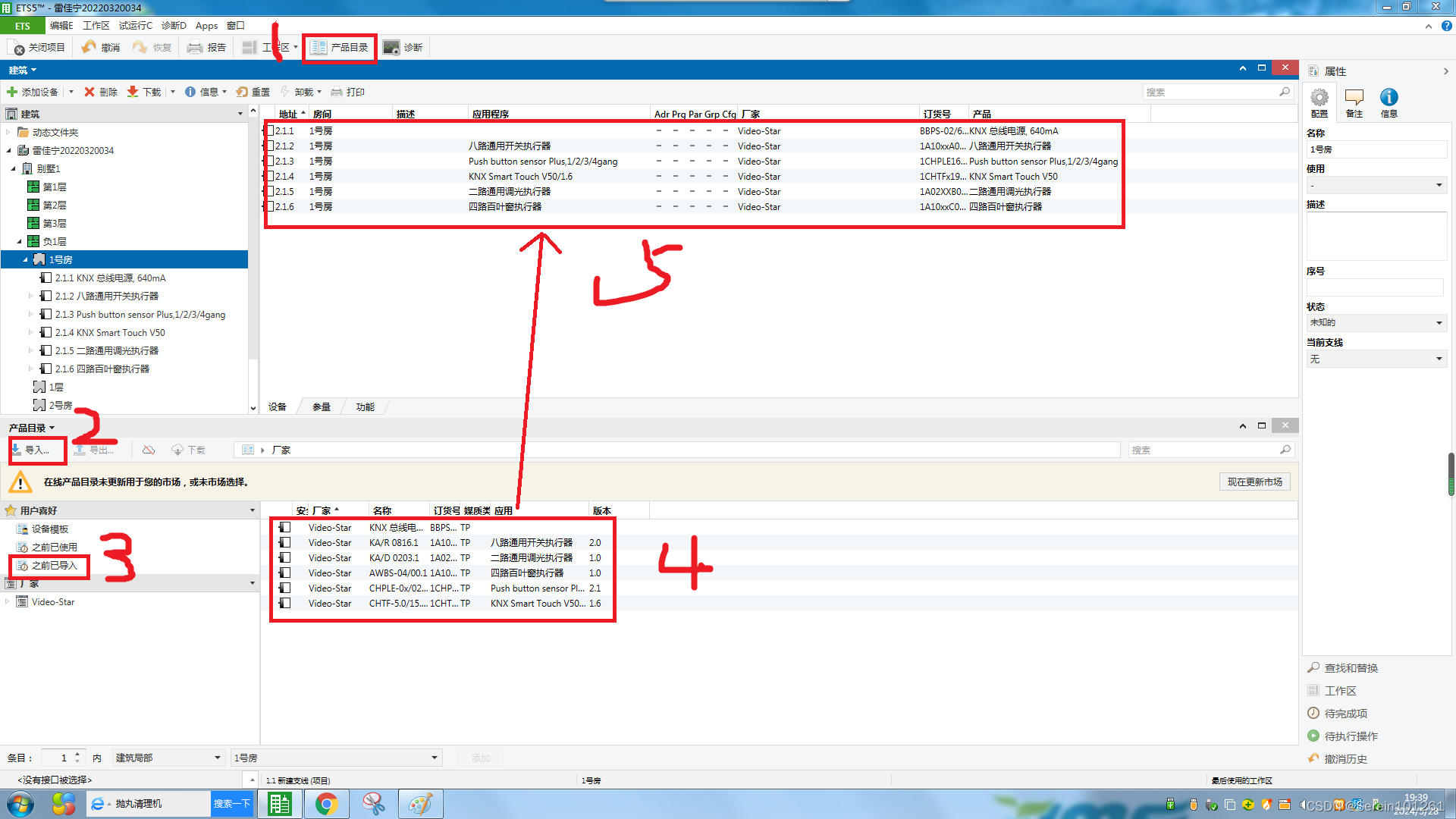Click the 撤消 undo arrow icon

pyautogui.click(x=89, y=48)
